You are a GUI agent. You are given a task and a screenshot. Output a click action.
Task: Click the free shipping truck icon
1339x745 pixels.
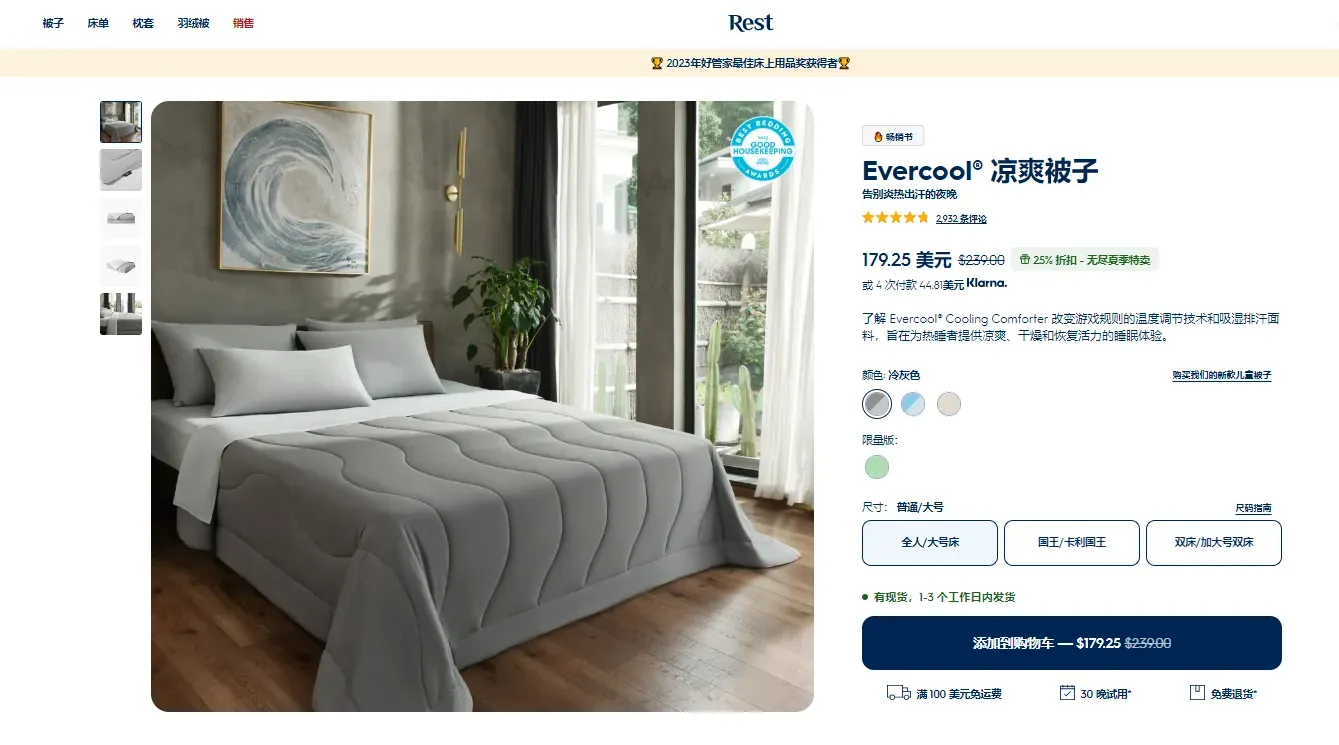(898, 693)
